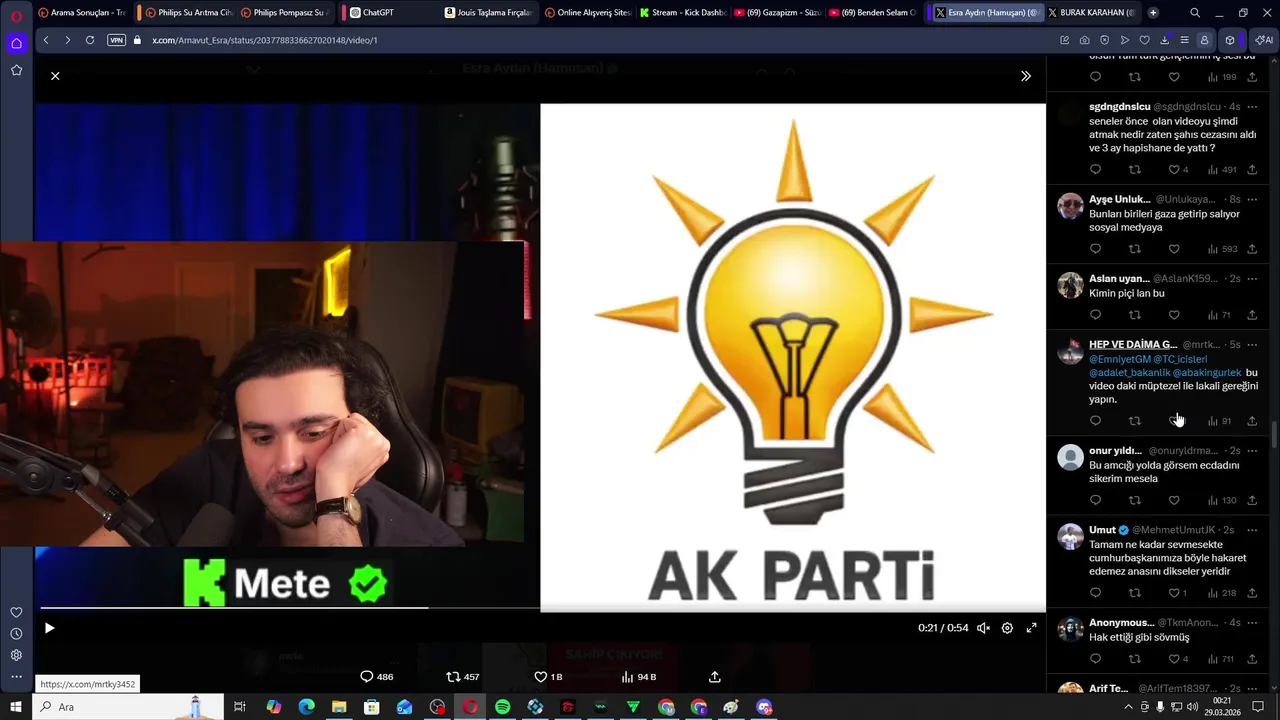This screenshot has height=720, width=1280.
Task: Switch to the BURAK KARAHAN tab
Action: [1092, 13]
